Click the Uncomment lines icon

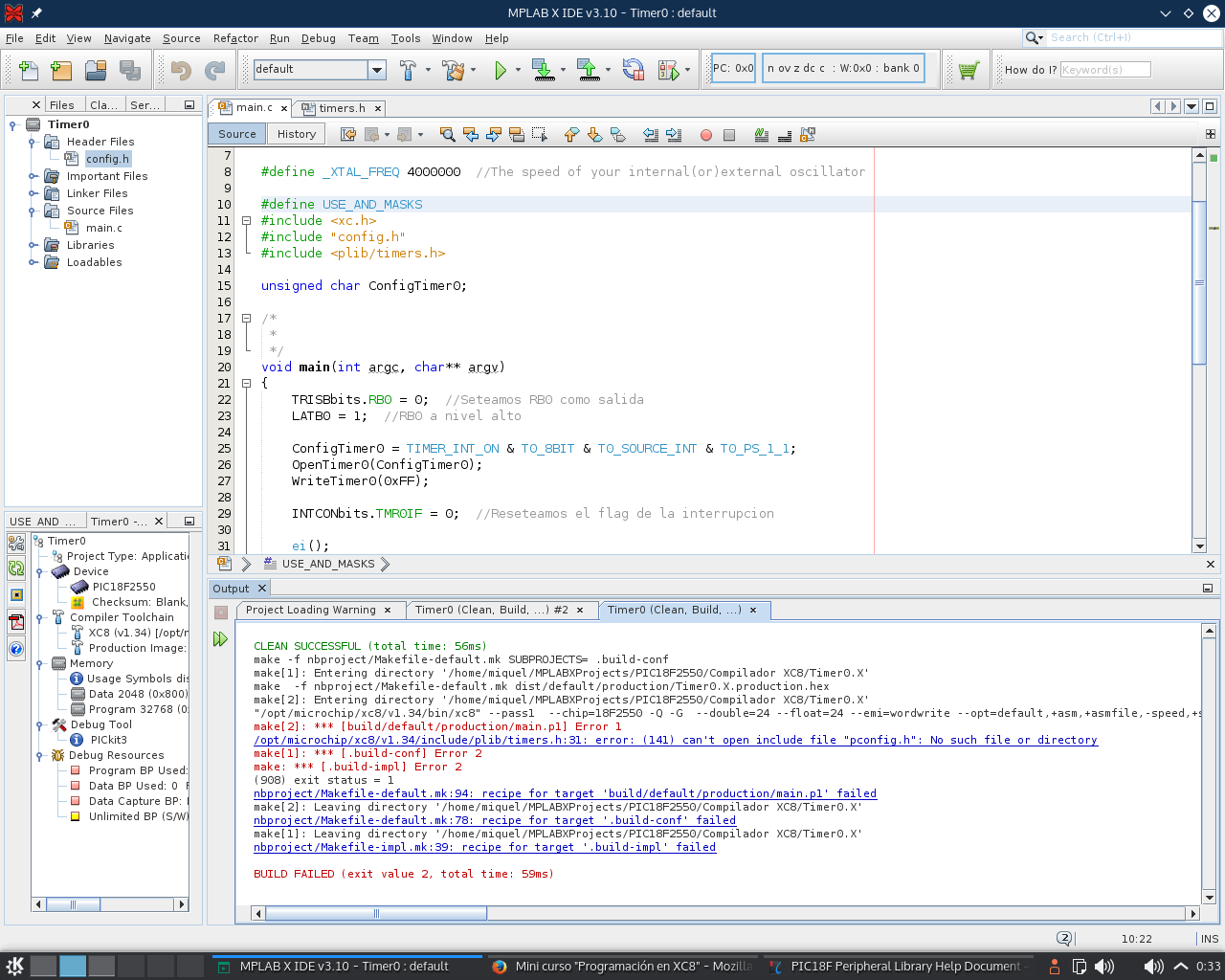(785, 135)
